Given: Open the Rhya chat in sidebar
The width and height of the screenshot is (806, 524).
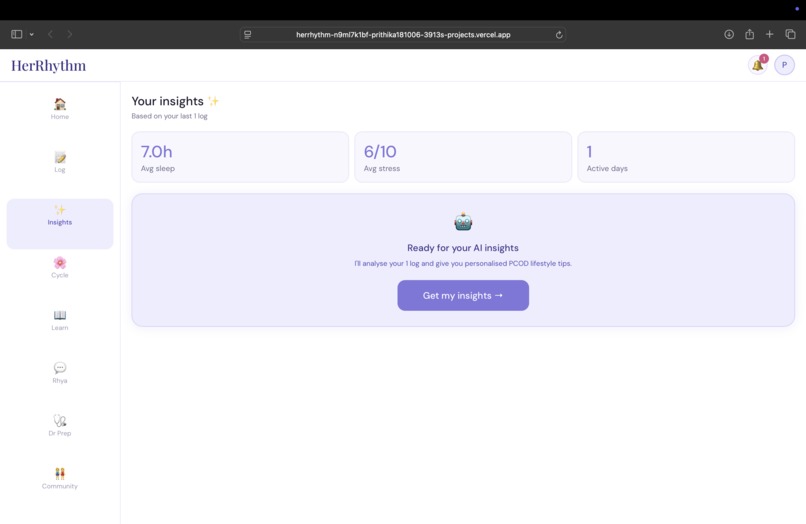Looking at the screenshot, I should [60, 373].
